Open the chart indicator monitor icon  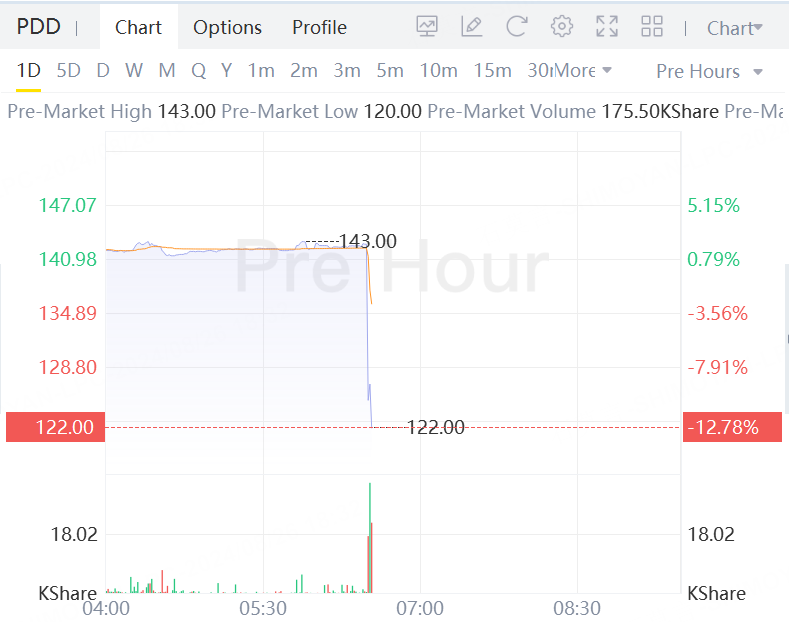tap(427, 26)
